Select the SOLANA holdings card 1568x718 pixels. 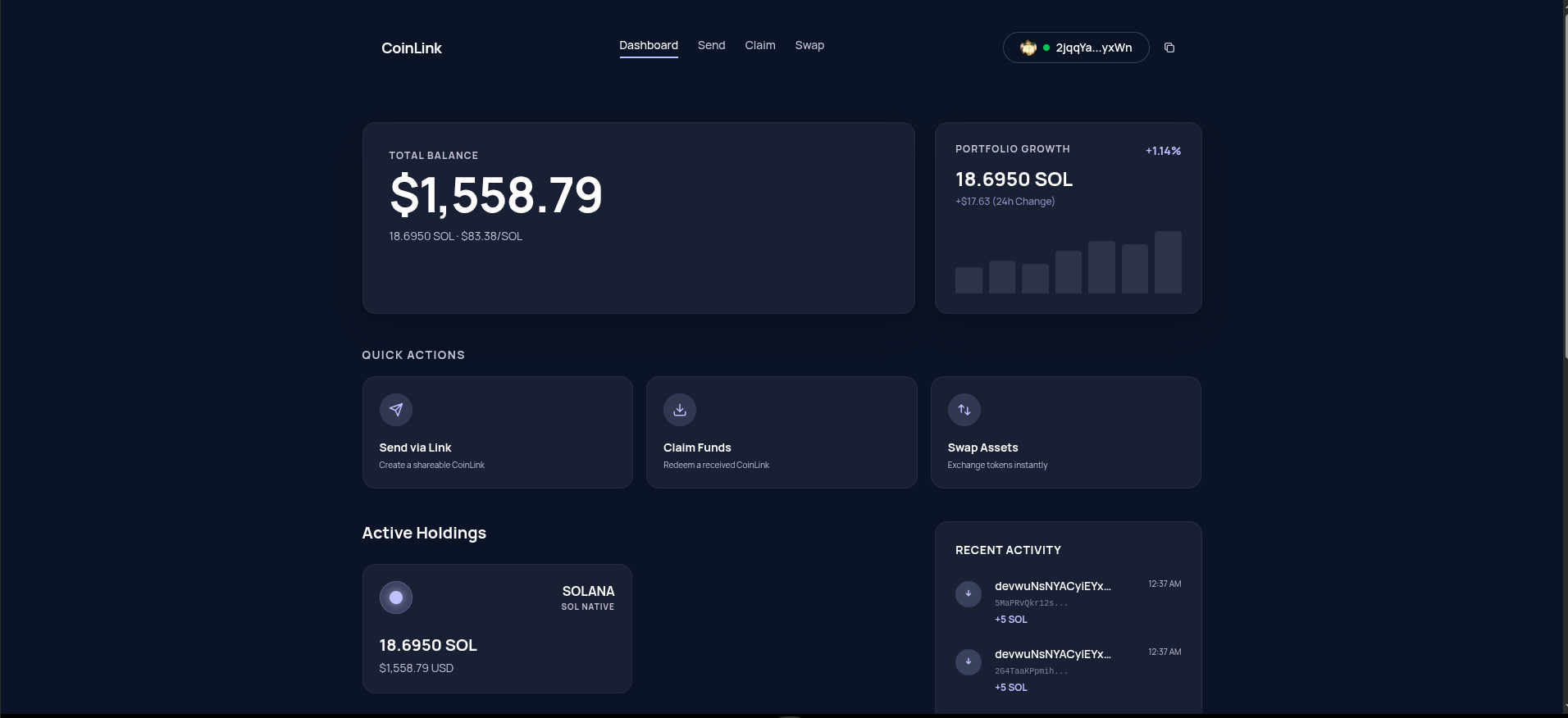[x=497, y=629]
